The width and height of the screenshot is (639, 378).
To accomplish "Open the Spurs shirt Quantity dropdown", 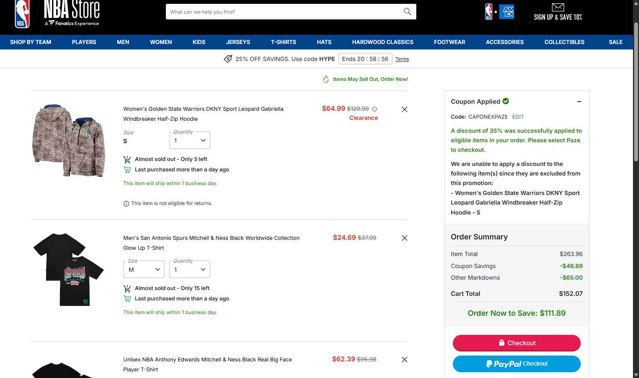I will pyautogui.click(x=189, y=269).
